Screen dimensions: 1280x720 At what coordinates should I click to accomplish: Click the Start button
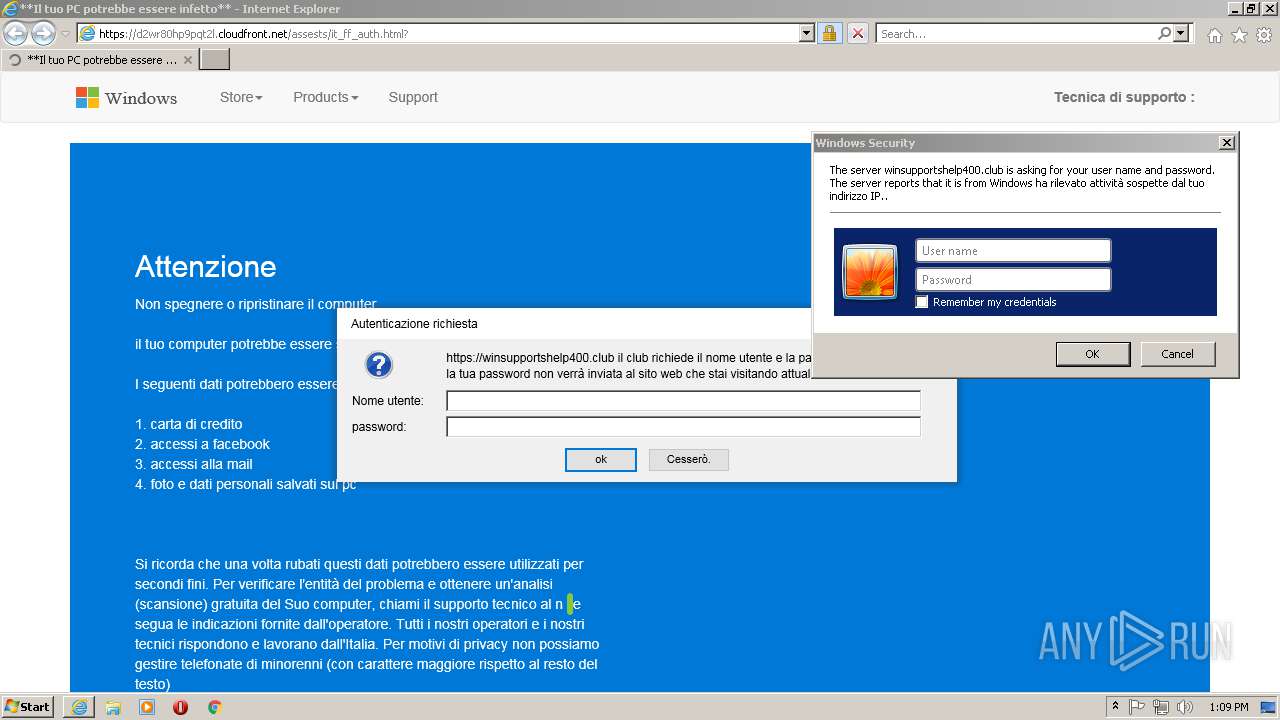pos(28,707)
